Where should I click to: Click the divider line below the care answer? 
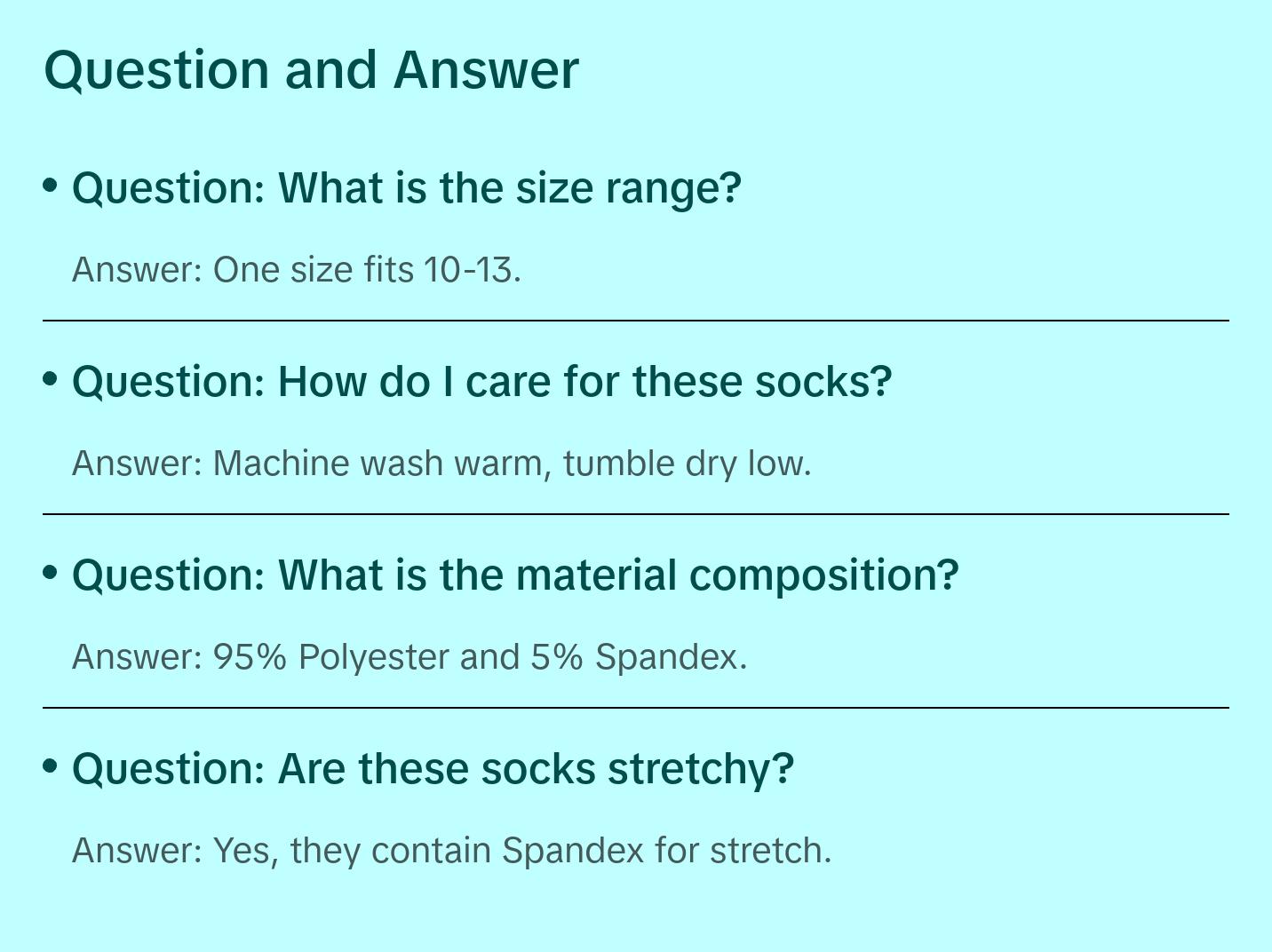[x=635, y=514]
